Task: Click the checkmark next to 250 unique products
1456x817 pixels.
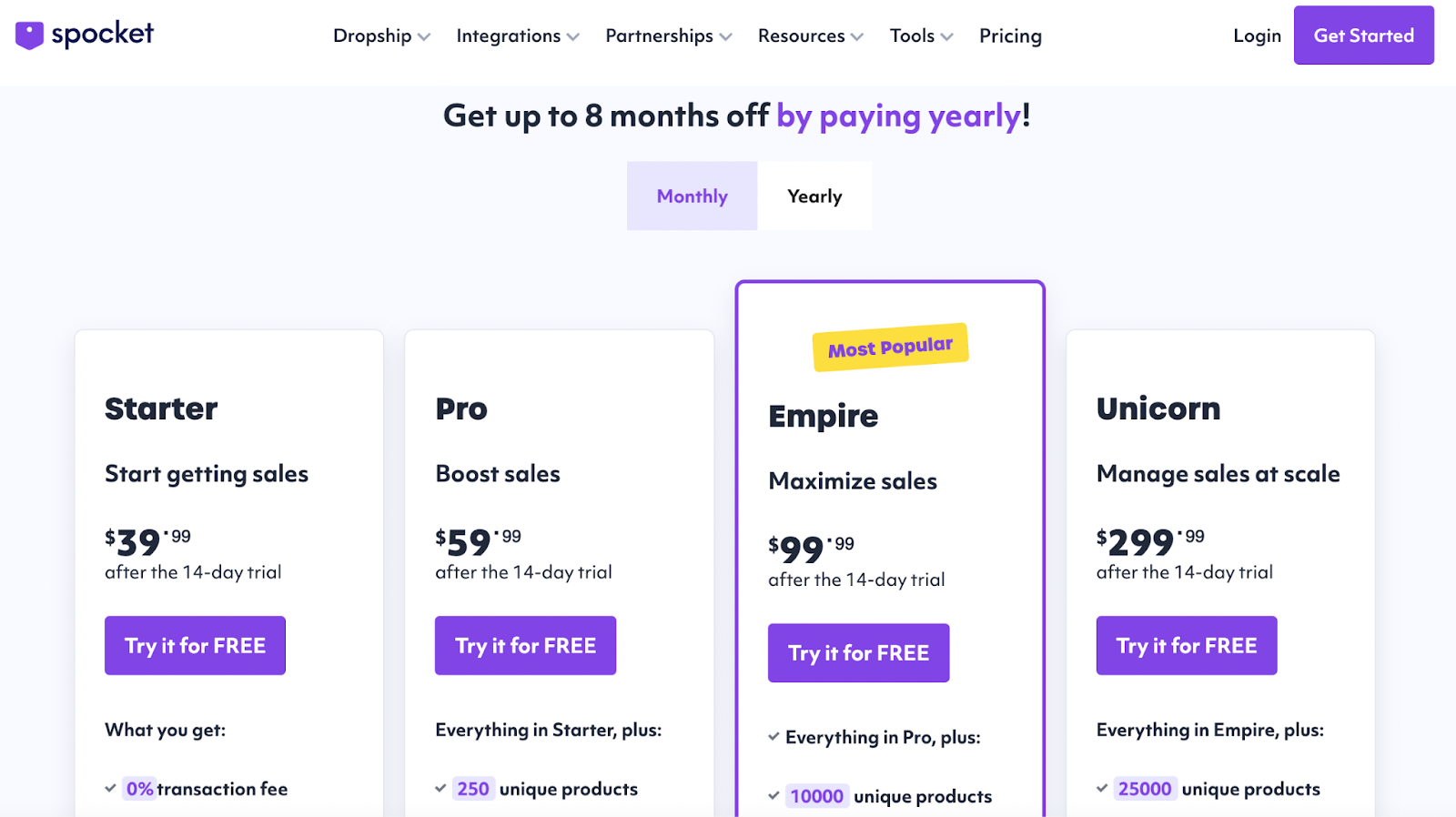Action: click(x=440, y=789)
